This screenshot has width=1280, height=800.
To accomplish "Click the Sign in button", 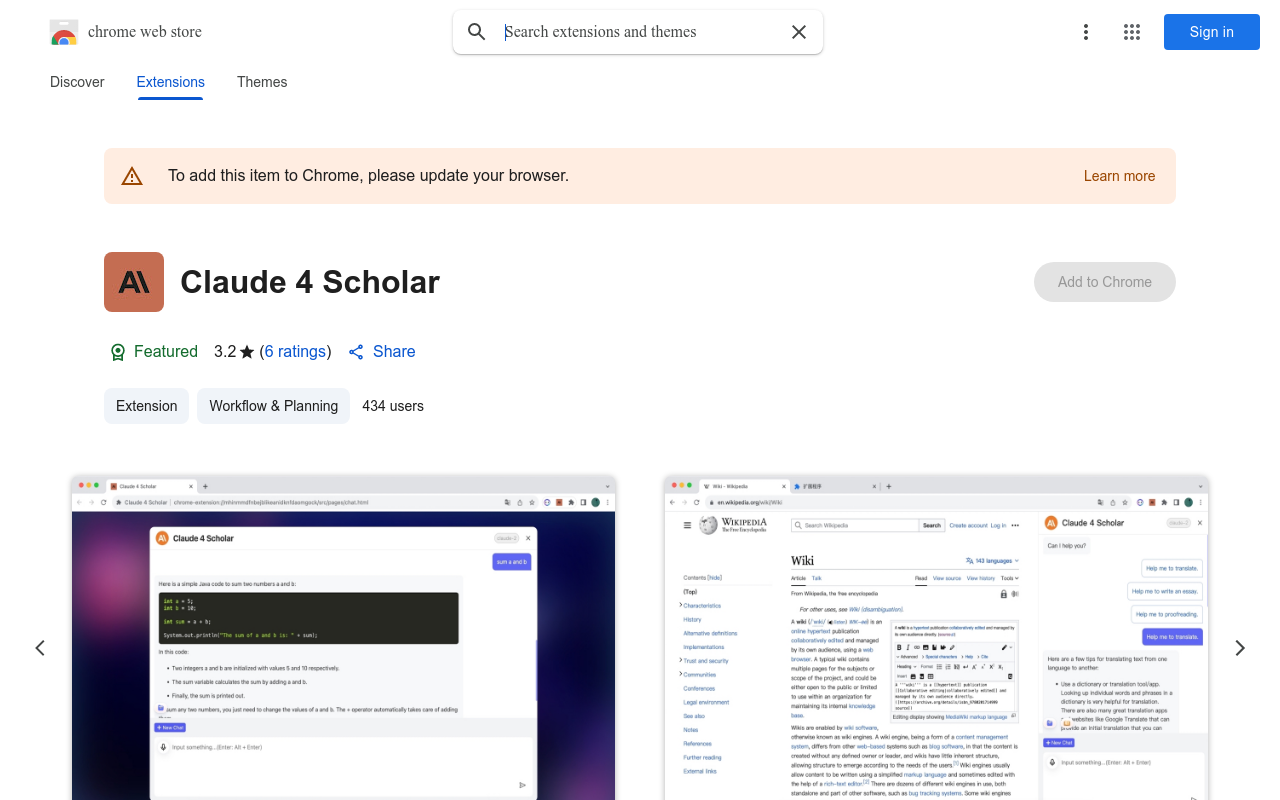I will 1211,32.
